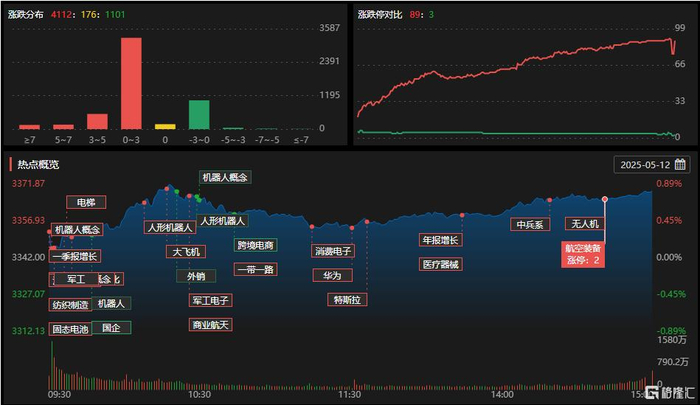This screenshot has width=700, height=405.
Task: Click the 1580万 volume axis label
Action: pyautogui.click(x=672, y=340)
